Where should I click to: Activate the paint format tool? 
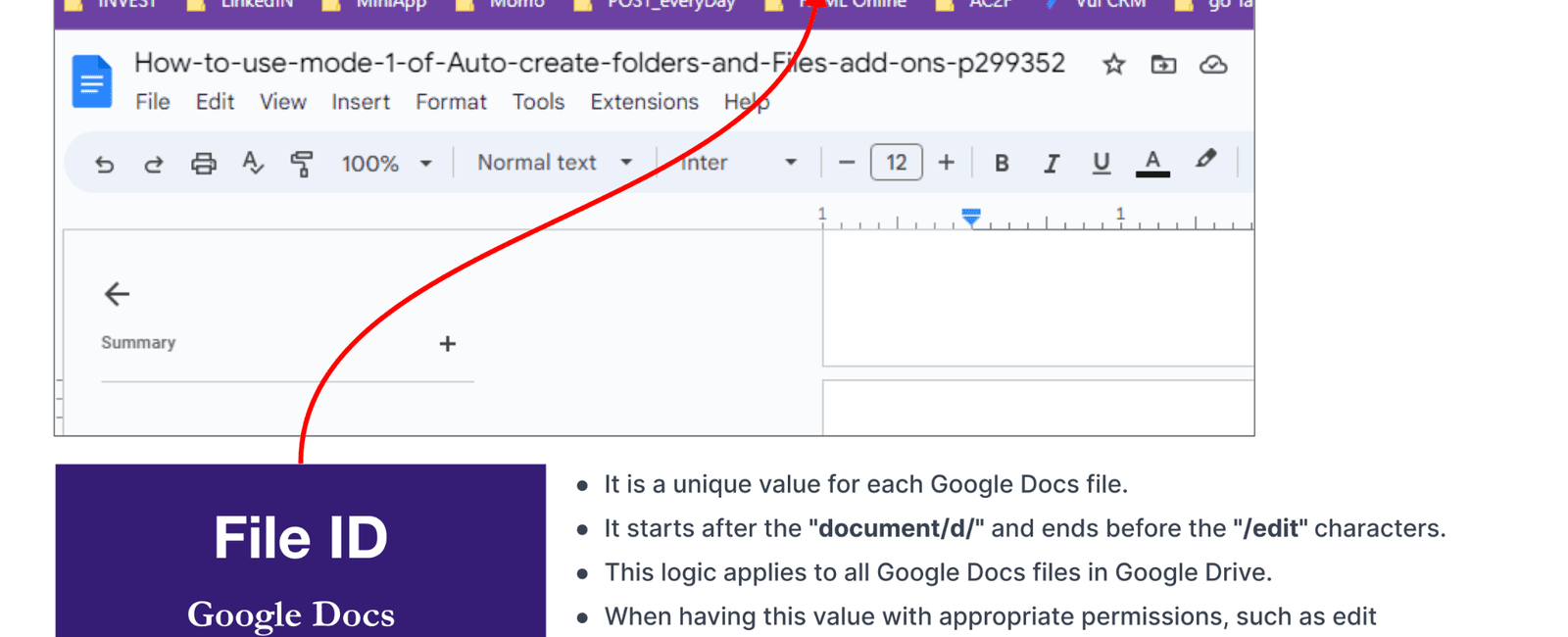tap(302, 164)
